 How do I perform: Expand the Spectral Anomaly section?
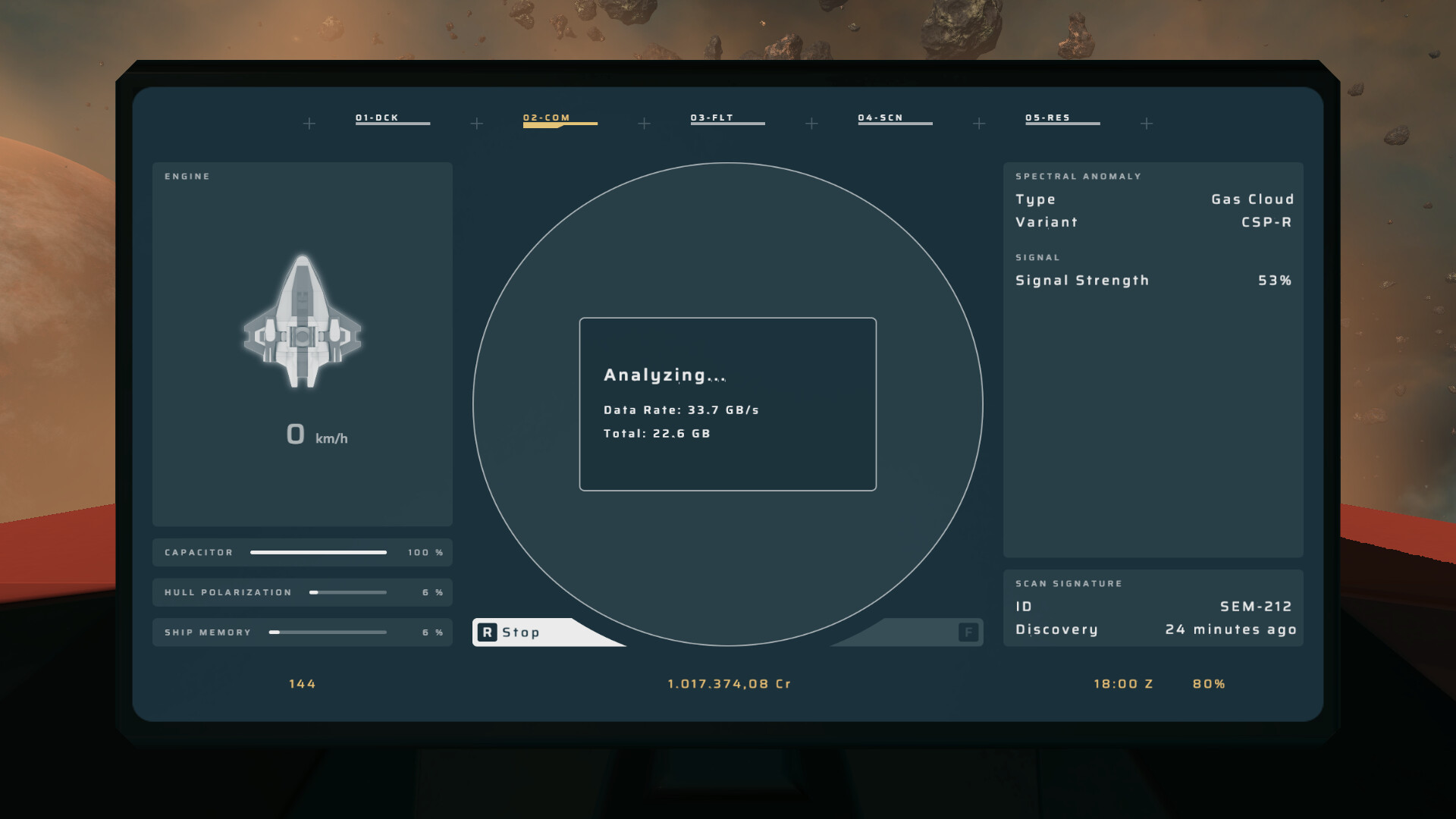(x=1078, y=176)
